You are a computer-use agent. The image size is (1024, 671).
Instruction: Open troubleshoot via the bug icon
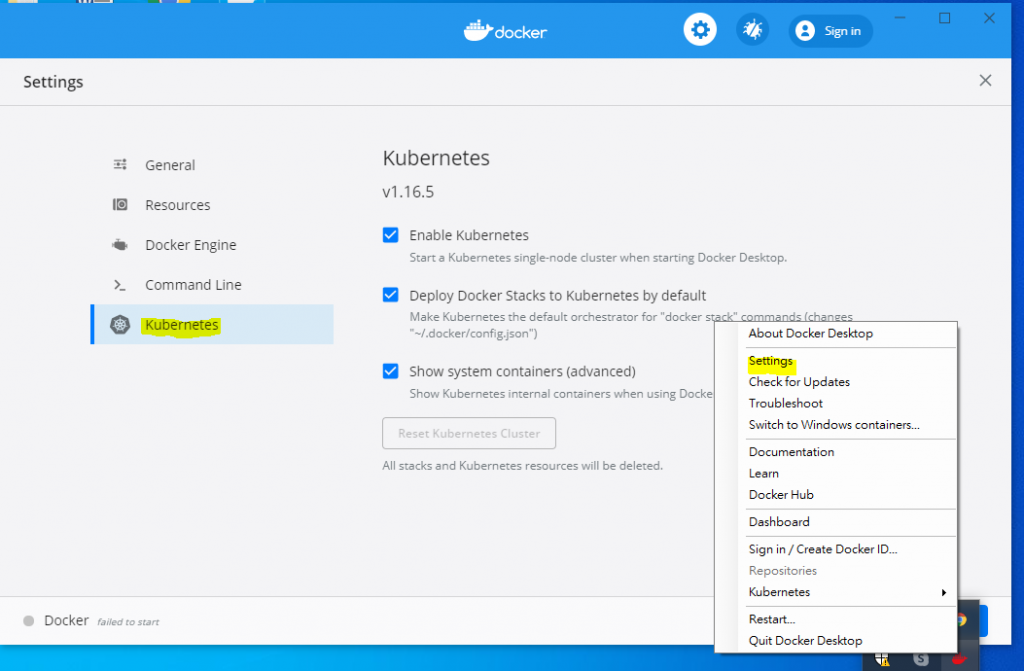tap(752, 30)
